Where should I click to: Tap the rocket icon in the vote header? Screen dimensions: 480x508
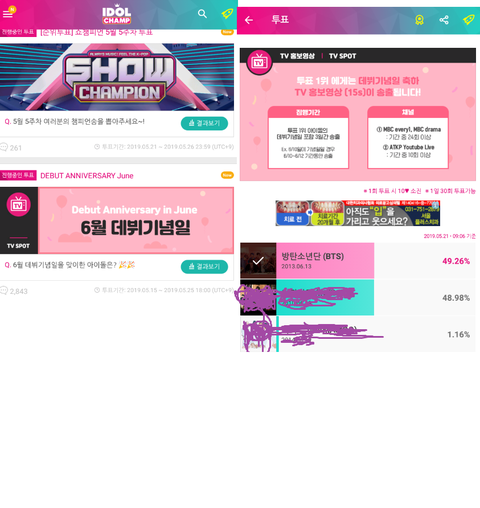tap(469, 20)
